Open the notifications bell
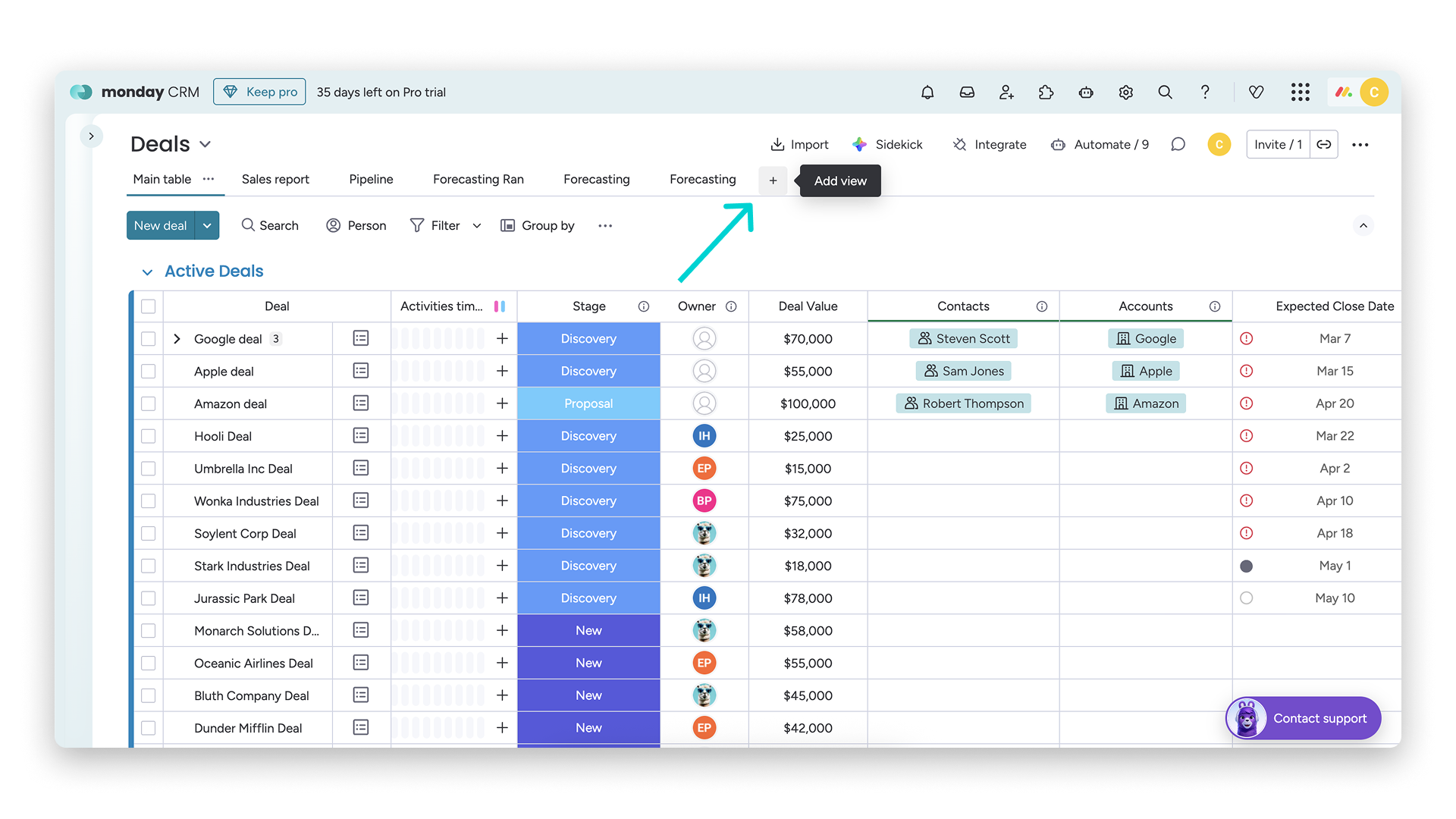The height and width of the screenshot is (819, 1456). pos(927,92)
